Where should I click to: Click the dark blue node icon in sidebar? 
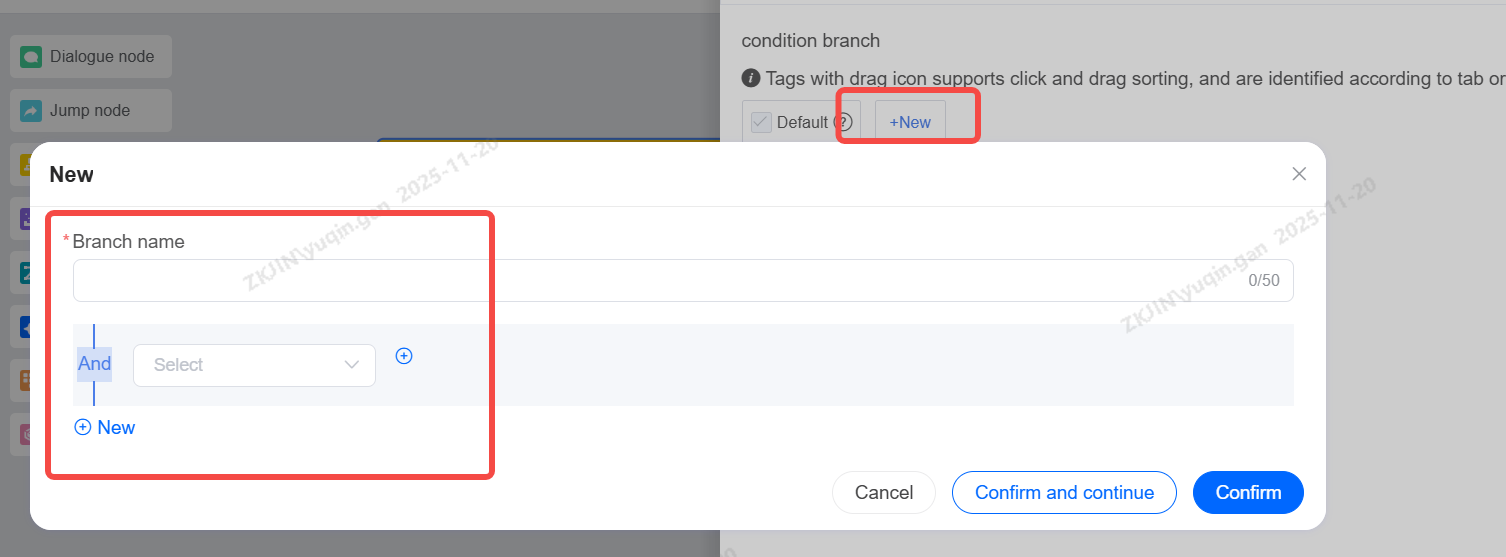click(26, 326)
